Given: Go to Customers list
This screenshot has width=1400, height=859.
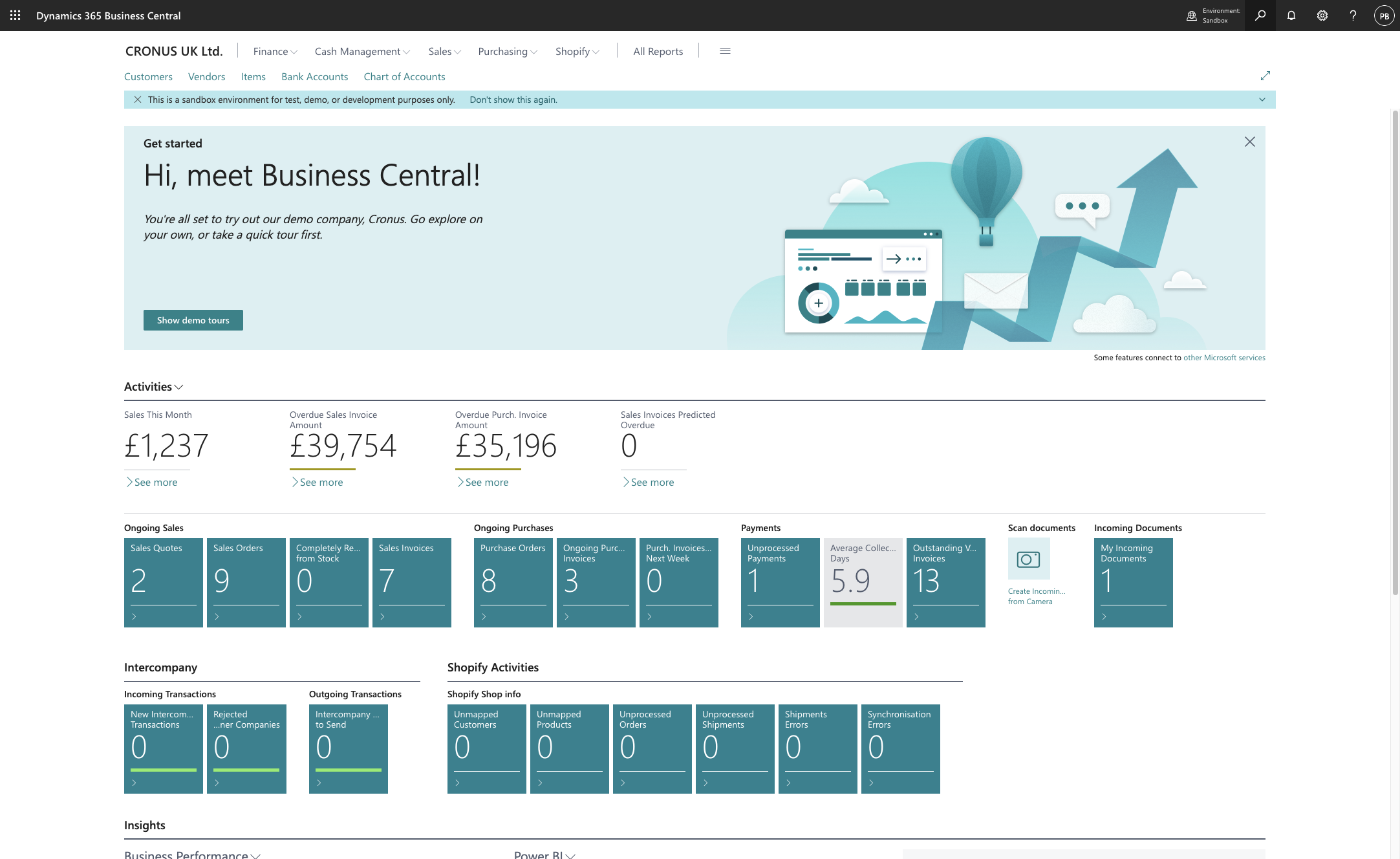Looking at the screenshot, I should click(148, 76).
